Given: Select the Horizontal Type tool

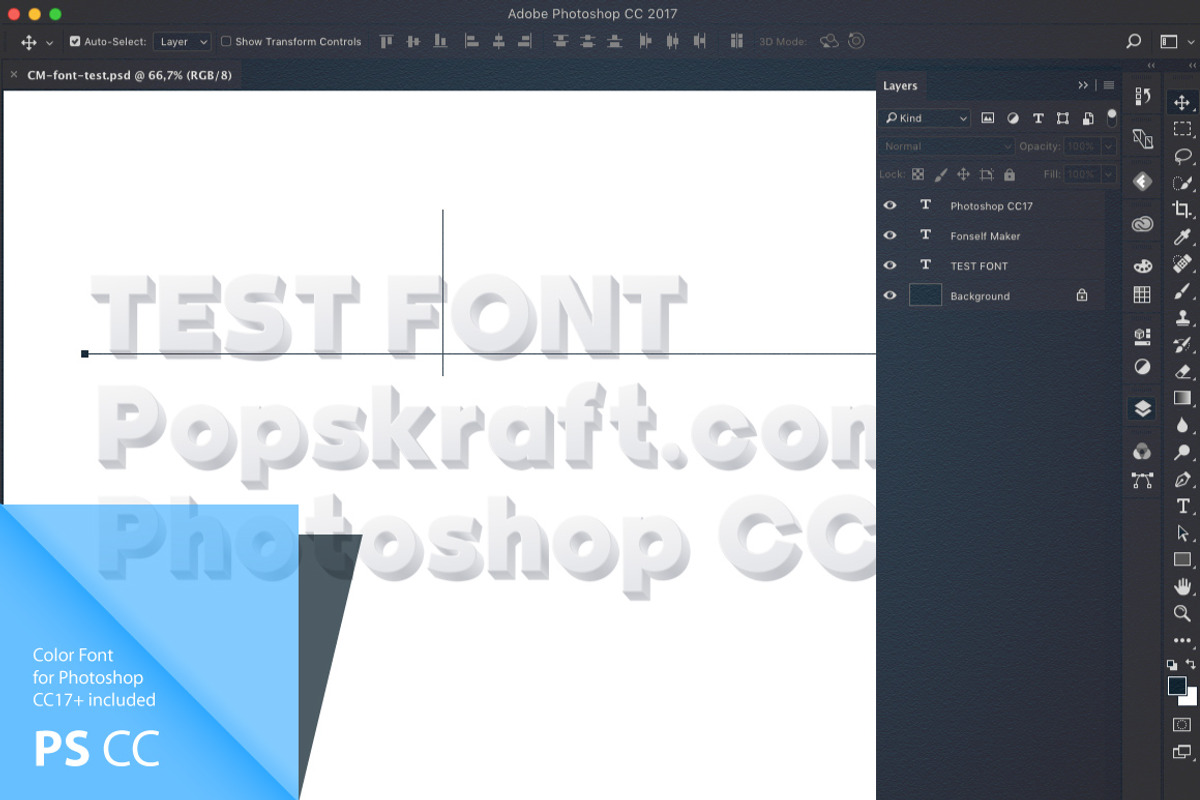Looking at the screenshot, I should point(1182,506).
